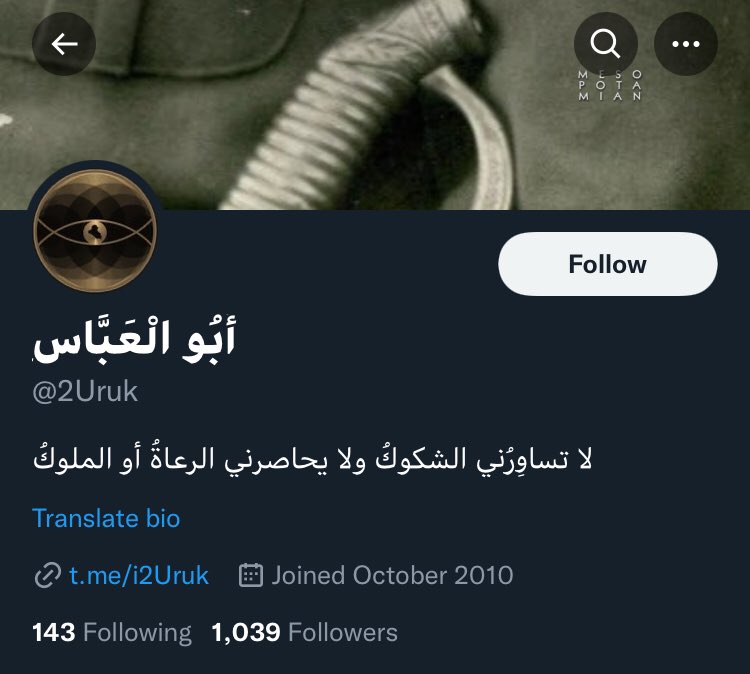The width and height of the screenshot is (750, 674).
Task: Click the Arabic display name heading
Action: [x=134, y=340]
